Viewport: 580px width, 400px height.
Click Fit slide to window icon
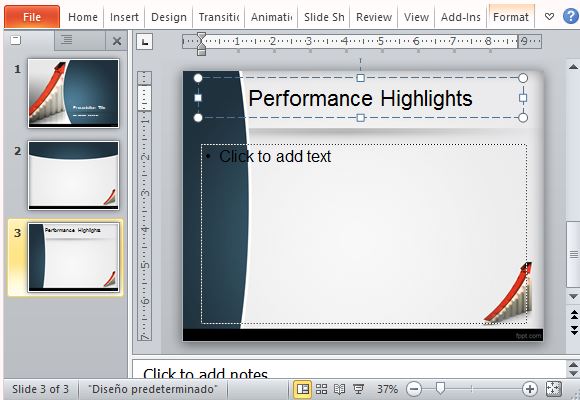(553, 389)
